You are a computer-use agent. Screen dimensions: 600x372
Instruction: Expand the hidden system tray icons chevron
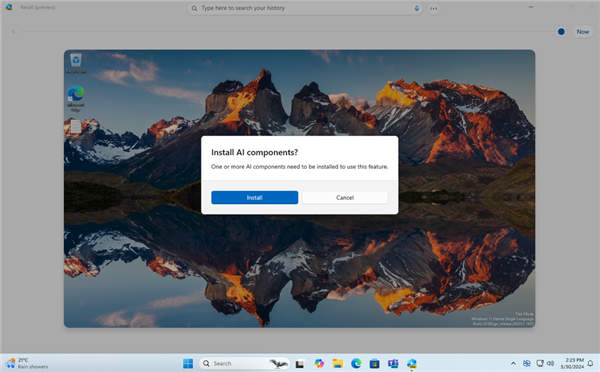pos(513,363)
